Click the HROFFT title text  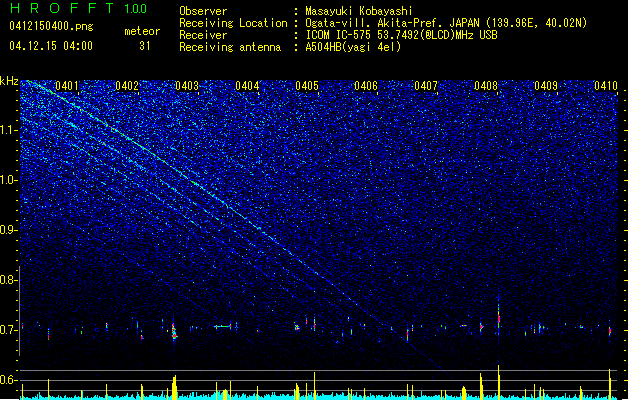[62, 8]
